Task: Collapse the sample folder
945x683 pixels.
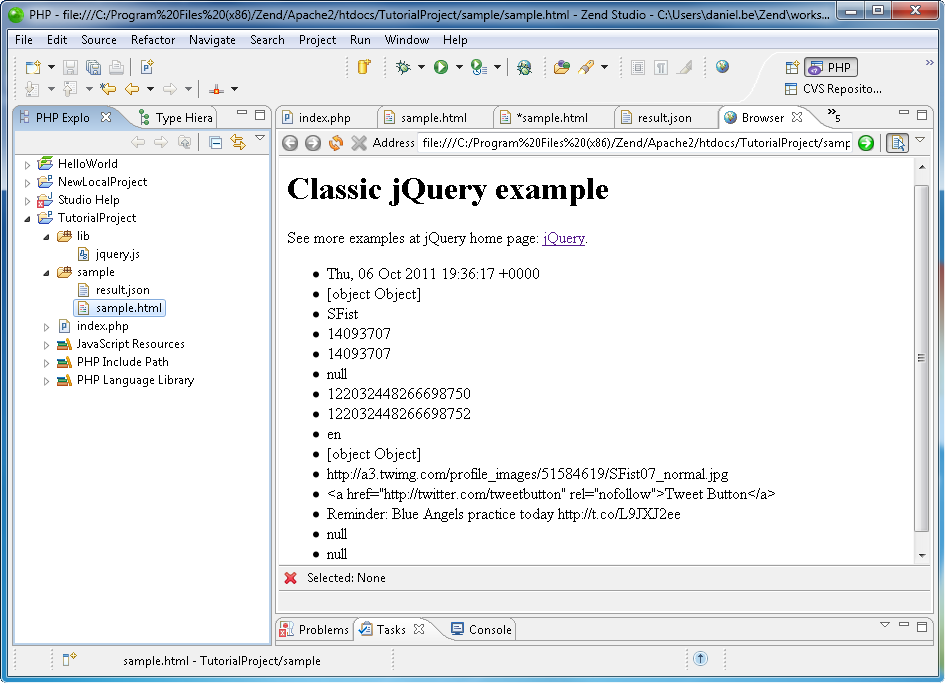Action: pos(46,272)
